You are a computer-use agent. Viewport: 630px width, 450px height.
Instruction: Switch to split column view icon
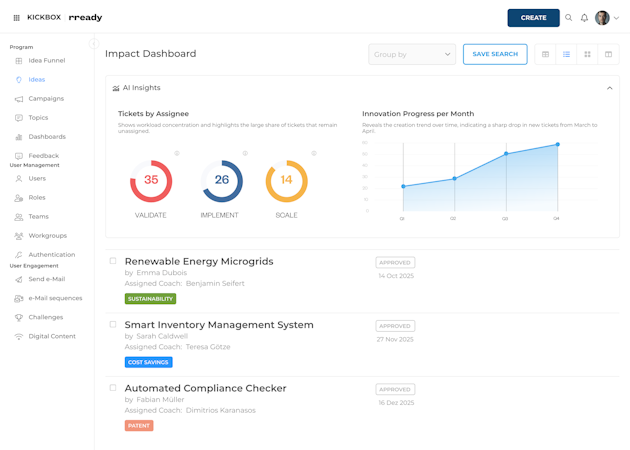coord(608,54)
